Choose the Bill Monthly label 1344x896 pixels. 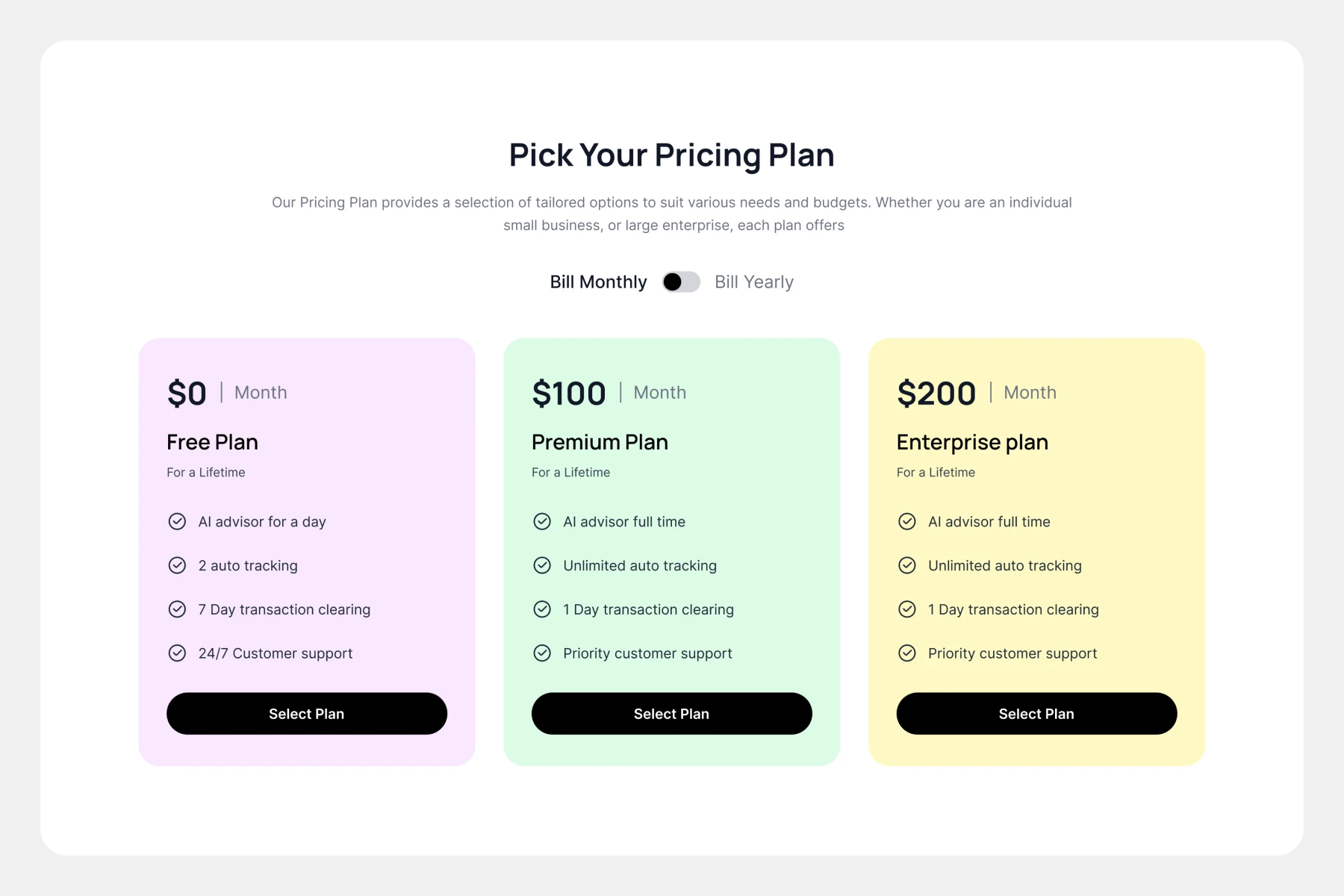tap(598, 281)
